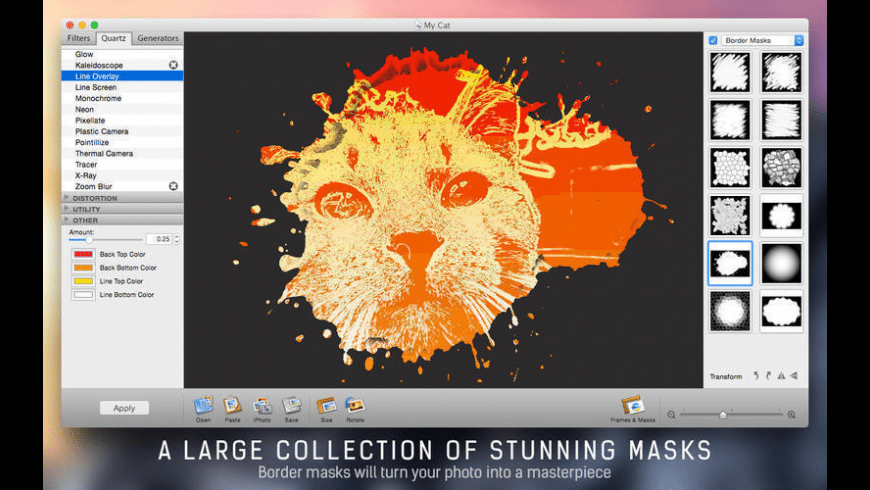Switch to the Generators tab

(158, 38)
